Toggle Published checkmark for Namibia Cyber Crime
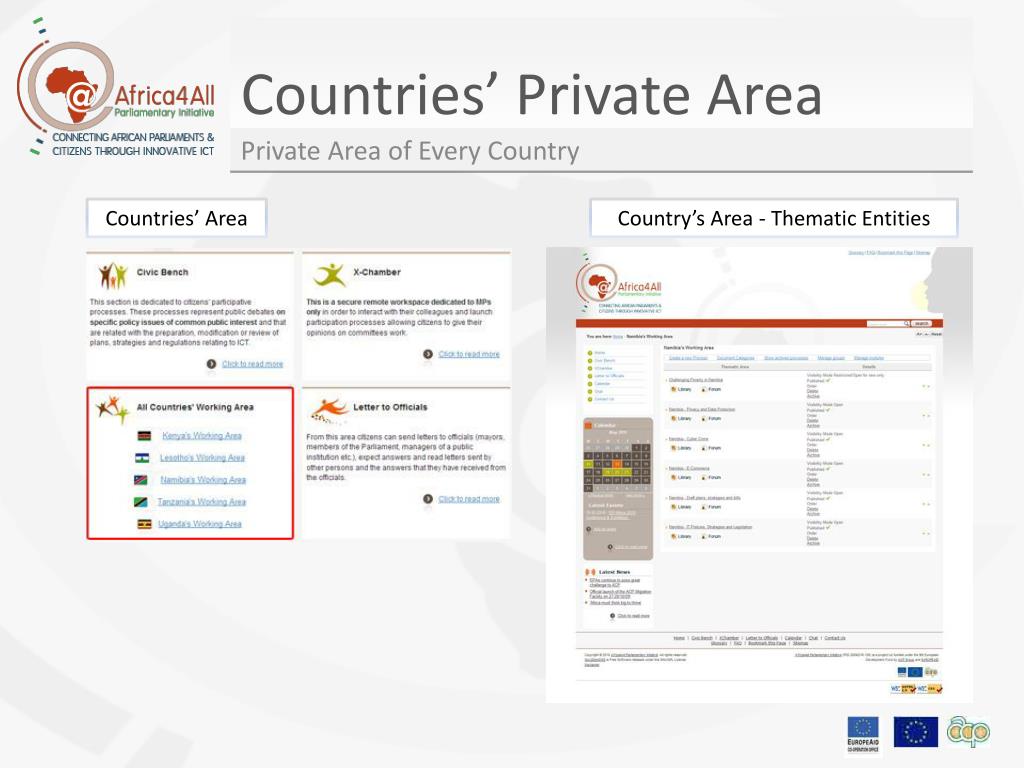Viewport: 1024px width, 768px height. coord(828,440)
